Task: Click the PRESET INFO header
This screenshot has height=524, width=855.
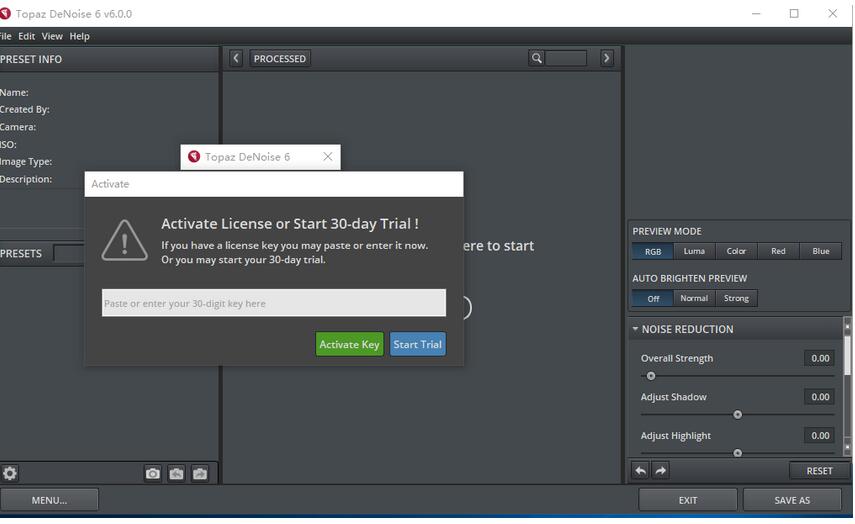Action: [31, 59]
